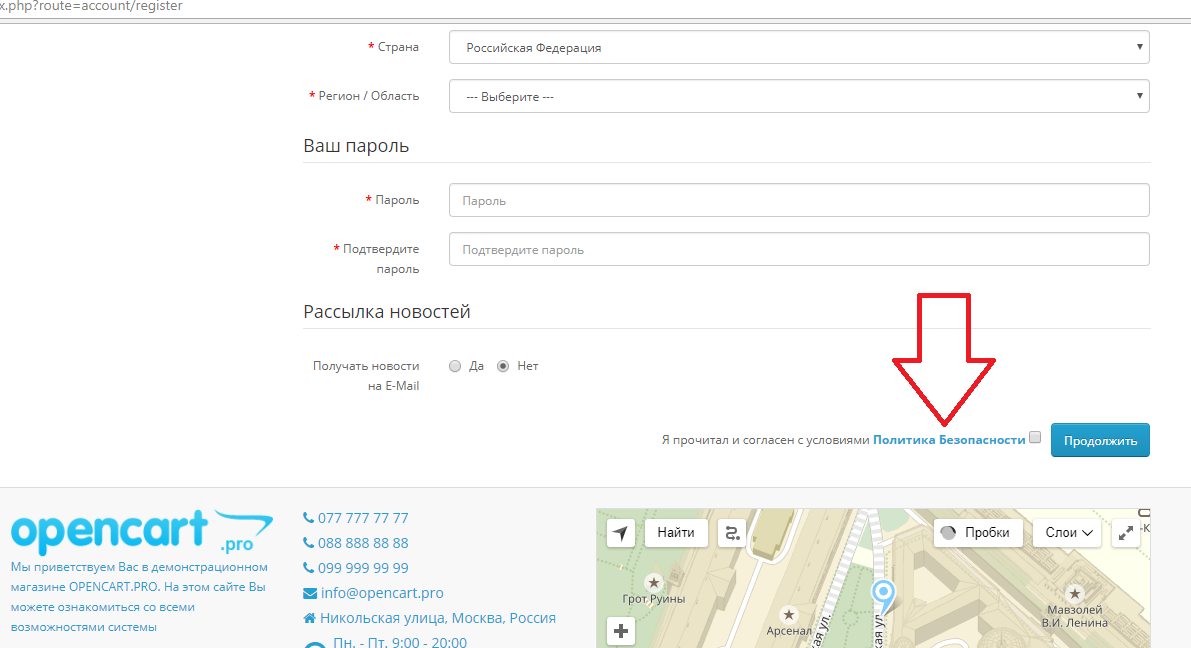This screenshot has height=648, width=1191.
Task: Click the Рассылка новостей section heading
Action: pos(387,311)
